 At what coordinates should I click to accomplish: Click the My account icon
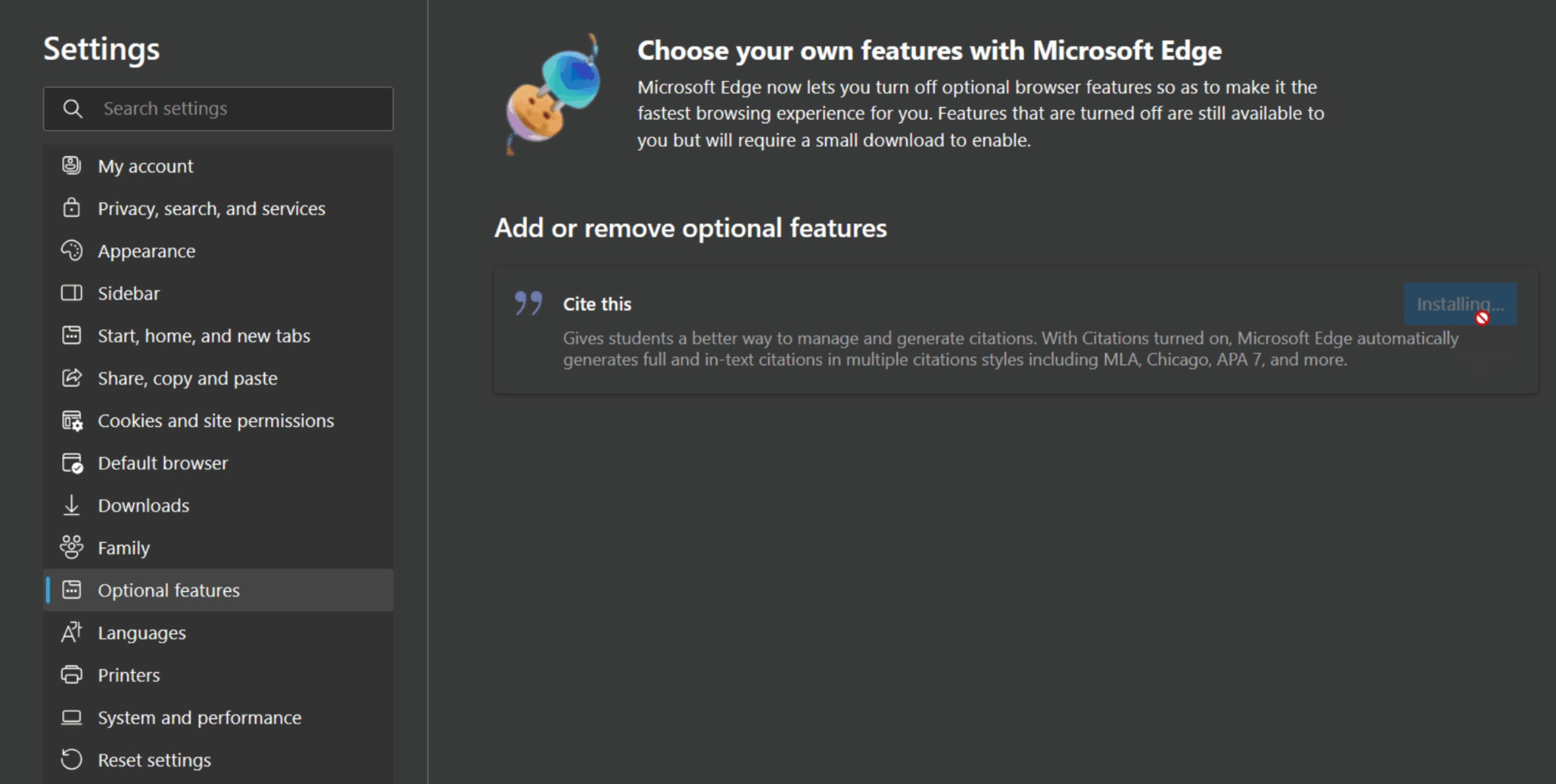point(72,166)
